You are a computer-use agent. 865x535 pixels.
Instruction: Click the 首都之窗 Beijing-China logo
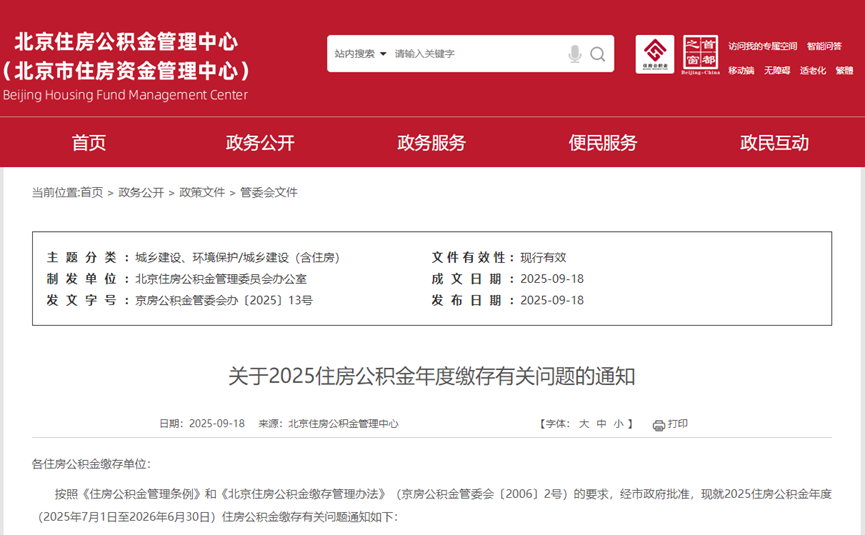[700, 54]
